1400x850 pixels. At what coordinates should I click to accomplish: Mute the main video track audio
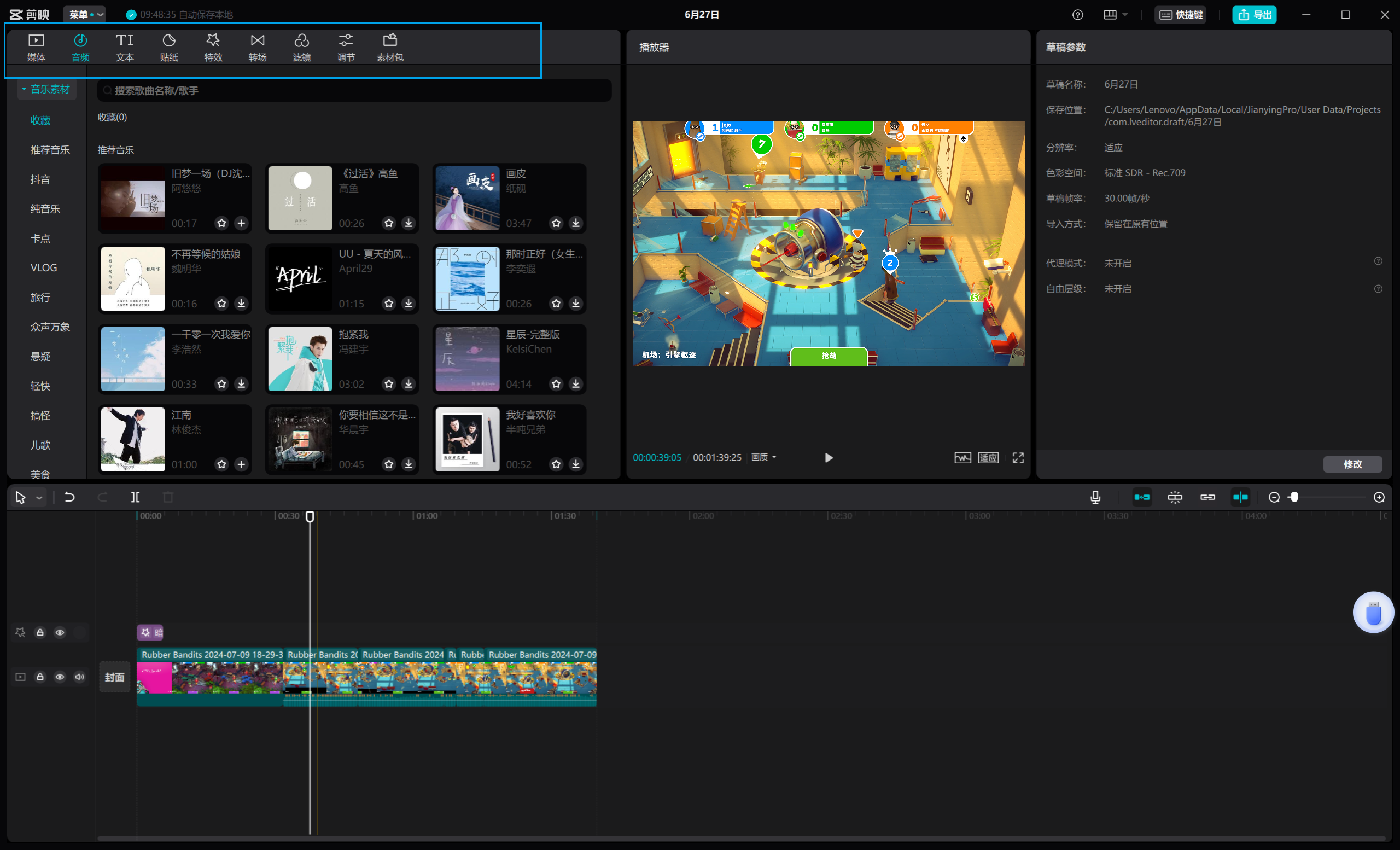point(79,677)
